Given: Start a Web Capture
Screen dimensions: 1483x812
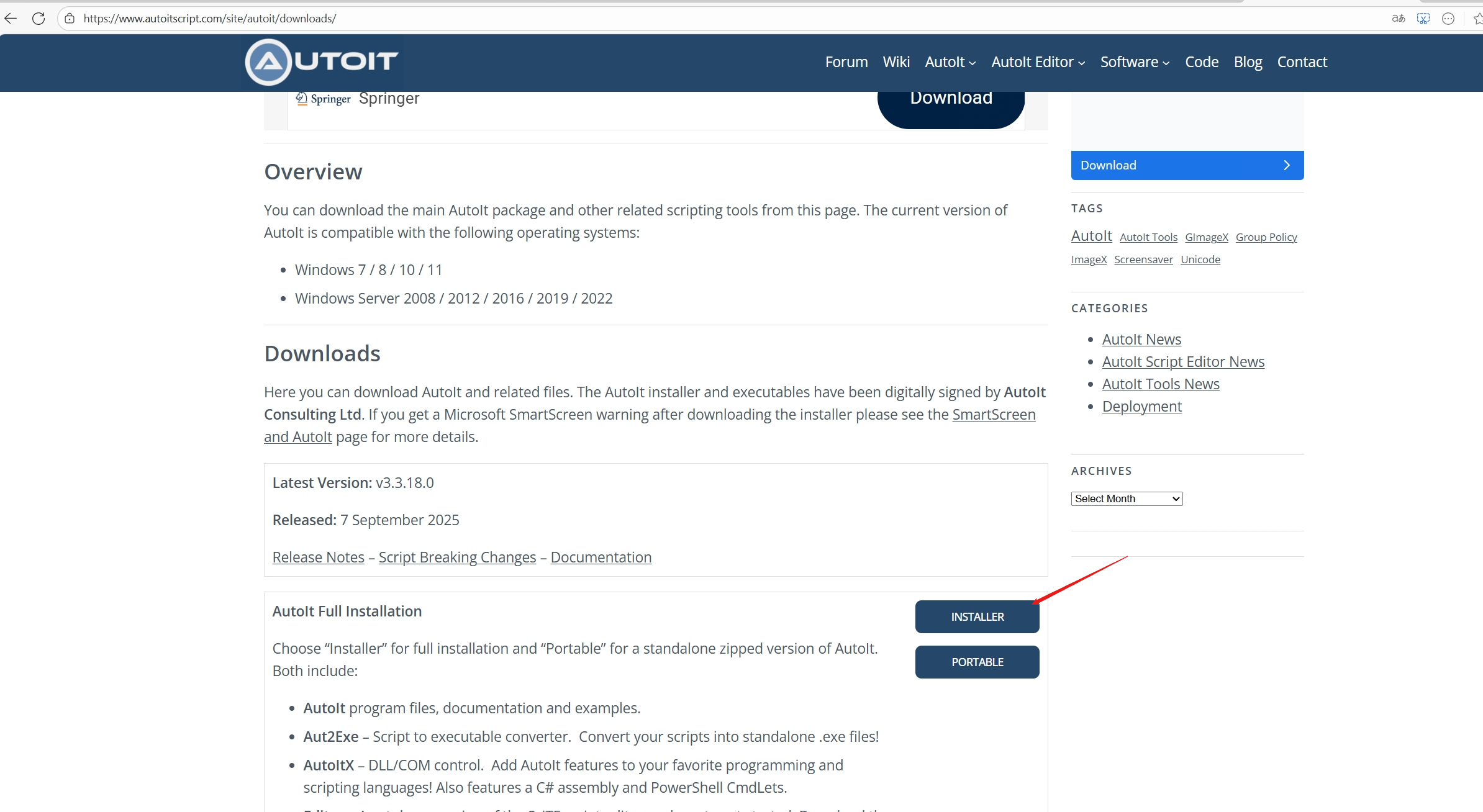Looking at the screenshot, I should click(1423, 18).
